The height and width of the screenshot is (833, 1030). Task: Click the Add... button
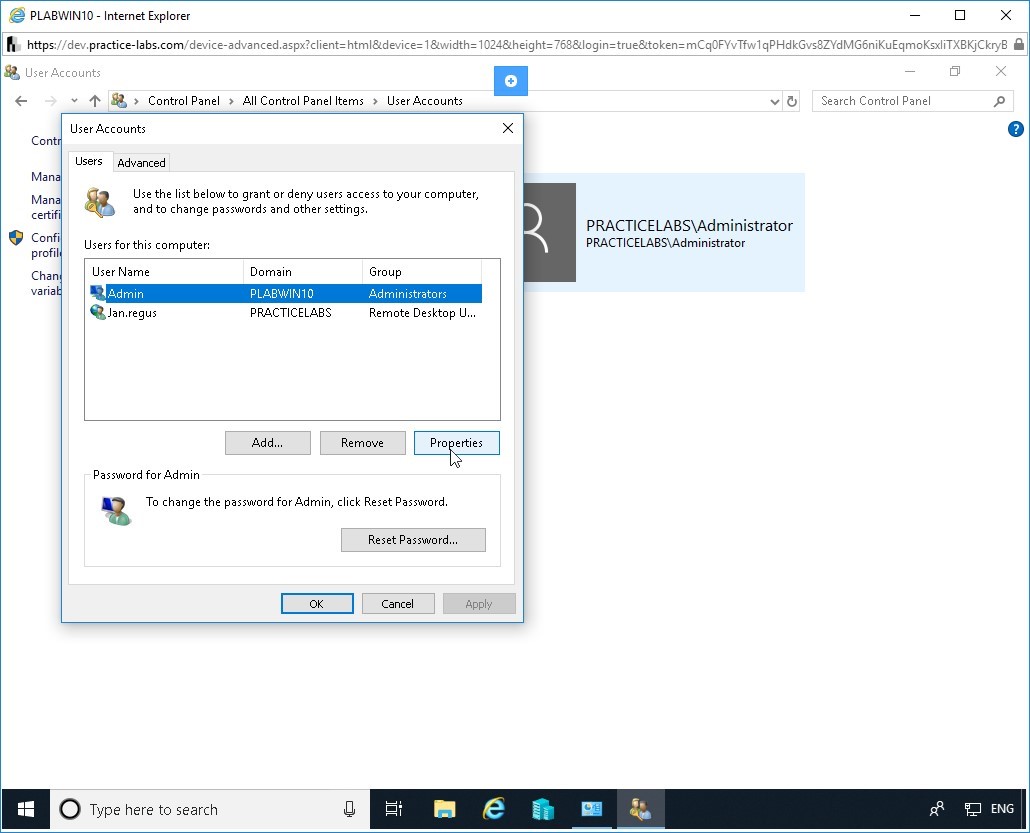pyautogui.click(x=267, y=443)
